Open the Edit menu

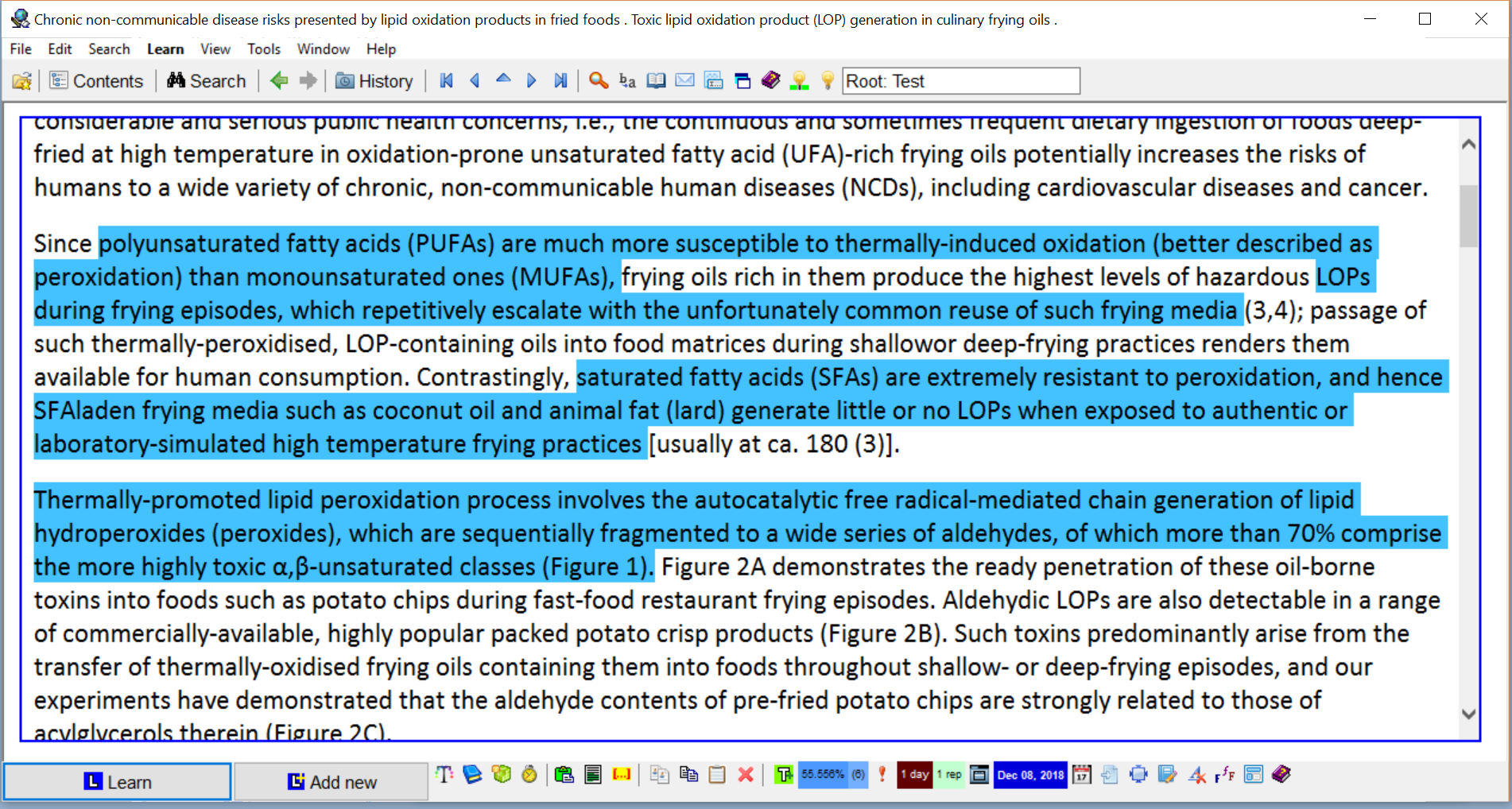60,49
